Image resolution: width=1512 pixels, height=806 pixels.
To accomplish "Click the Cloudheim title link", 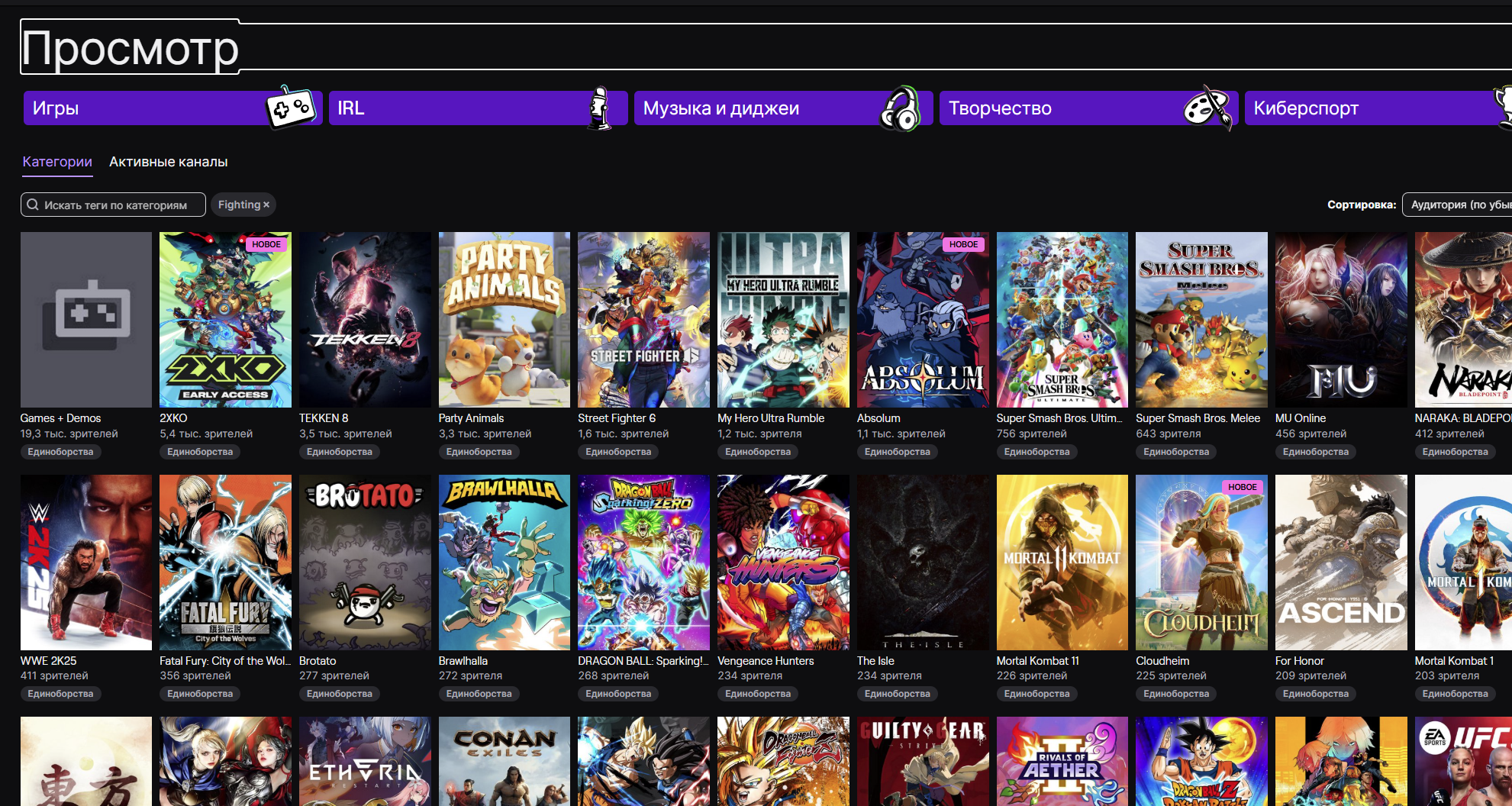I will (x=1162, y=661).
